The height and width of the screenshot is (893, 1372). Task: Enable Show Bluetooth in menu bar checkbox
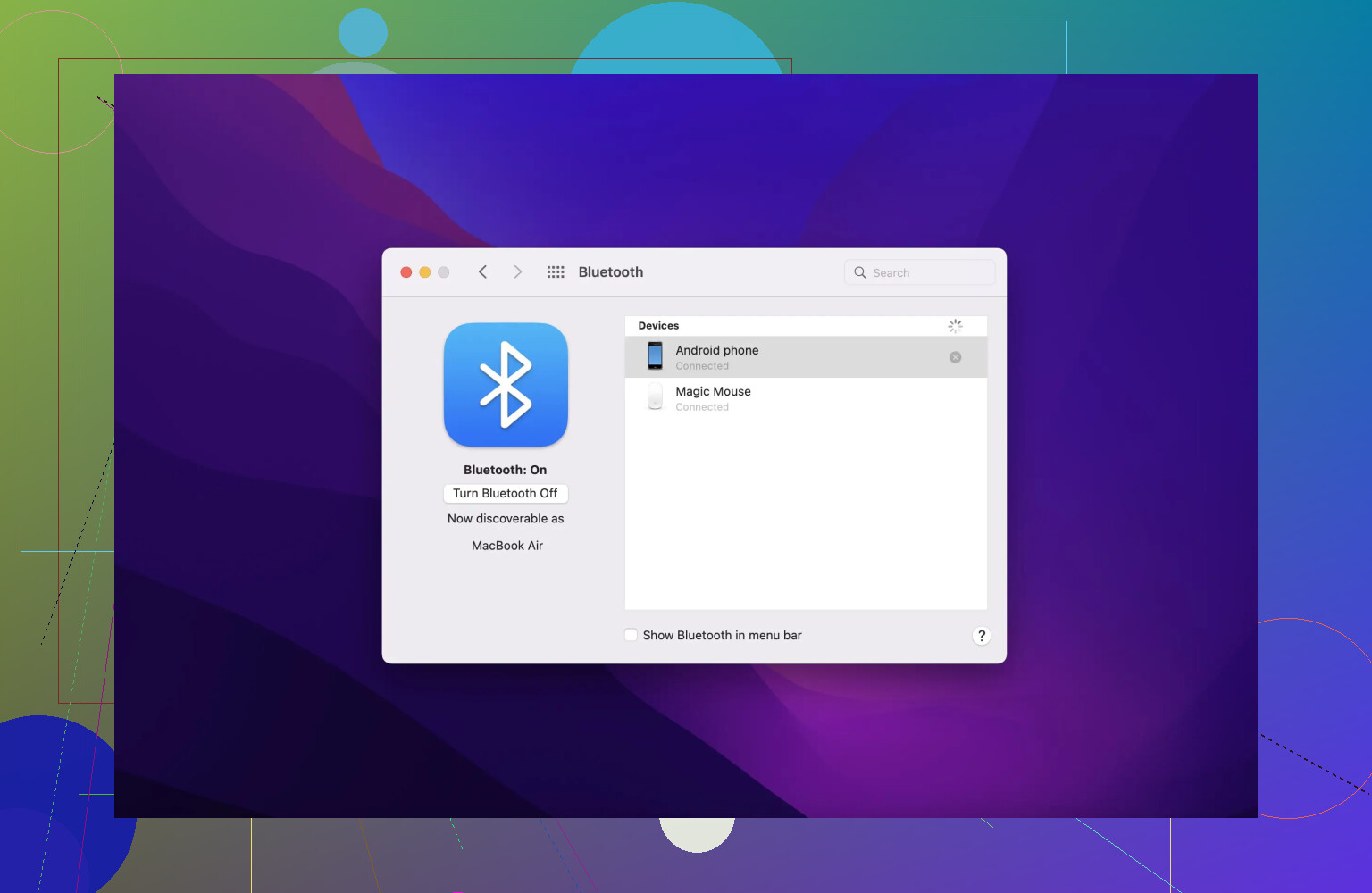point(632,635)
